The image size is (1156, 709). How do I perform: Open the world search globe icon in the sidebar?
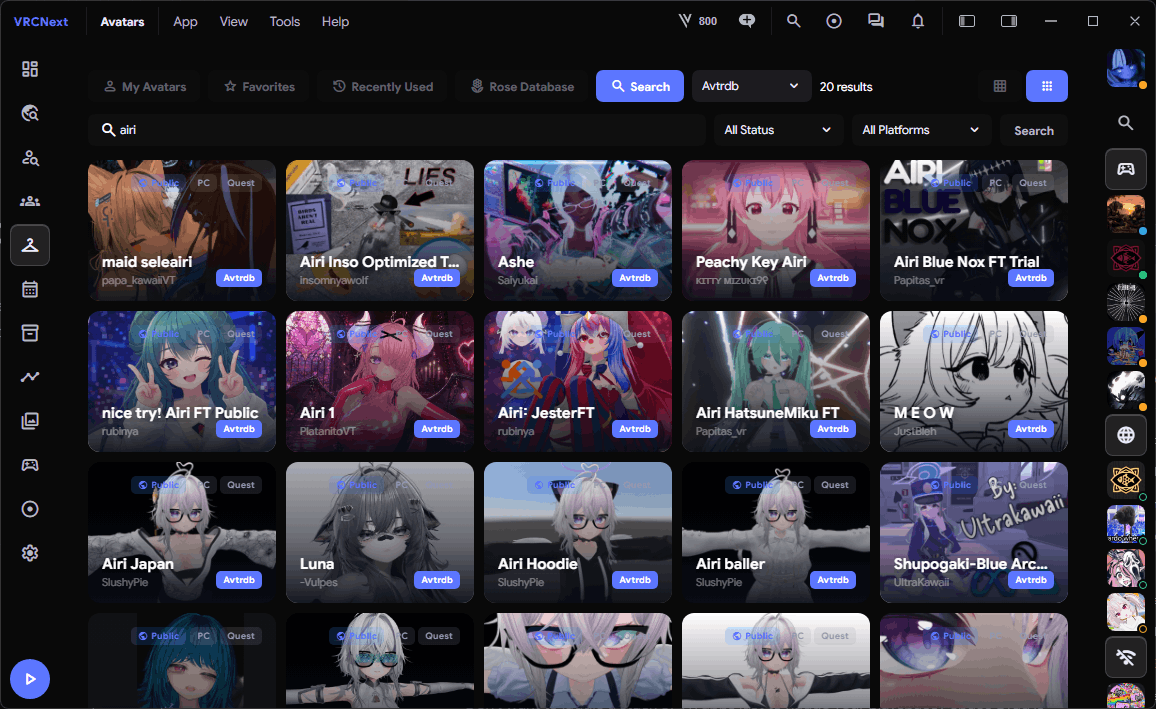pos(29,113)
